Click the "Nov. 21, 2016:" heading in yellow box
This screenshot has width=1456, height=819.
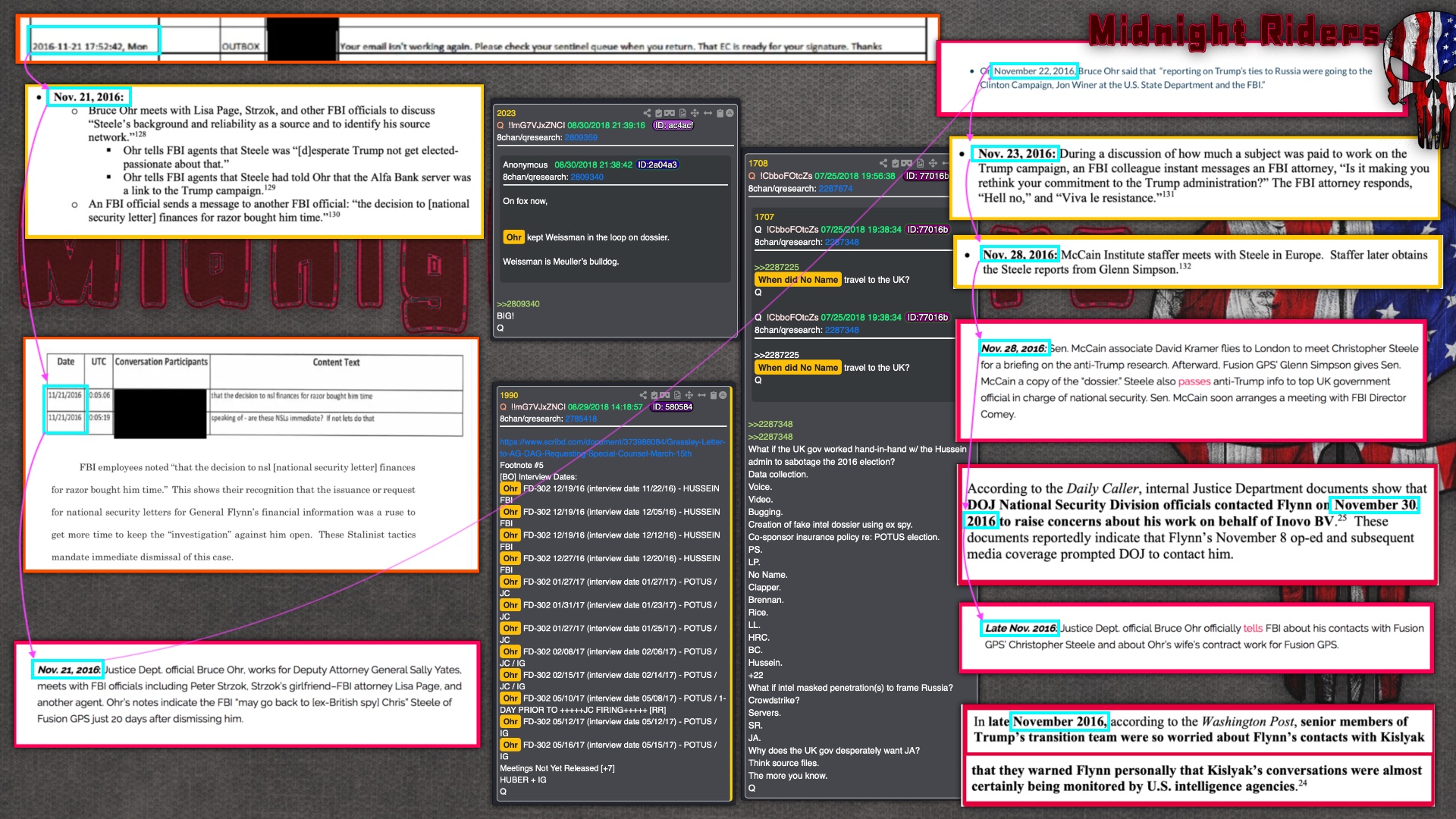(x=89, y=97)
